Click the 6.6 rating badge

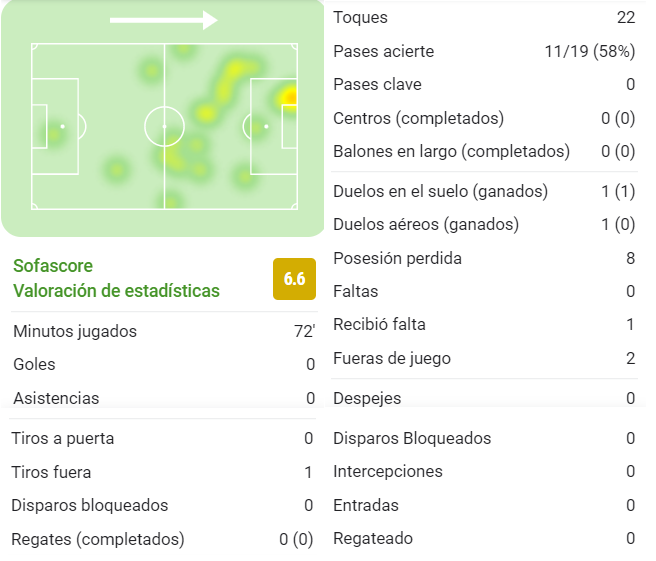point(294,279)
